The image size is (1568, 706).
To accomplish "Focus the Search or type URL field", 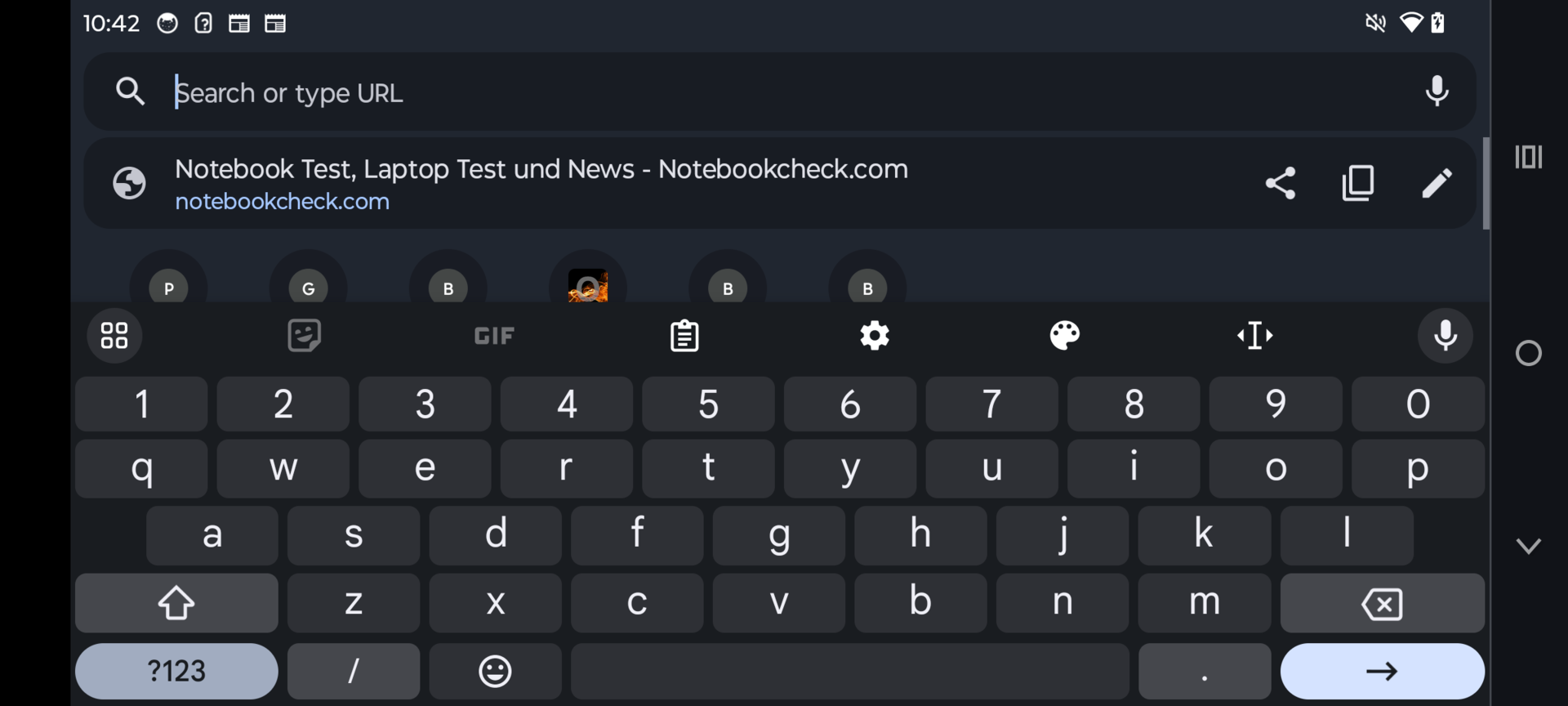I will tap(735, 92).
